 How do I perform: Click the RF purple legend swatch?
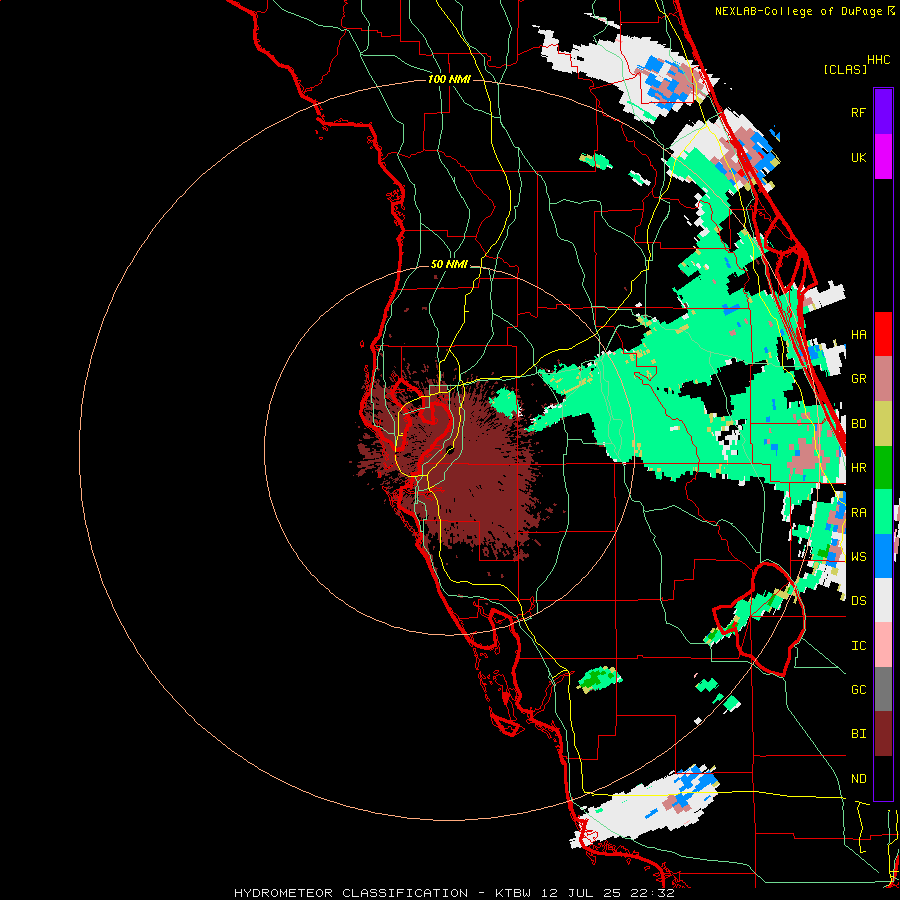pos(883,112)
